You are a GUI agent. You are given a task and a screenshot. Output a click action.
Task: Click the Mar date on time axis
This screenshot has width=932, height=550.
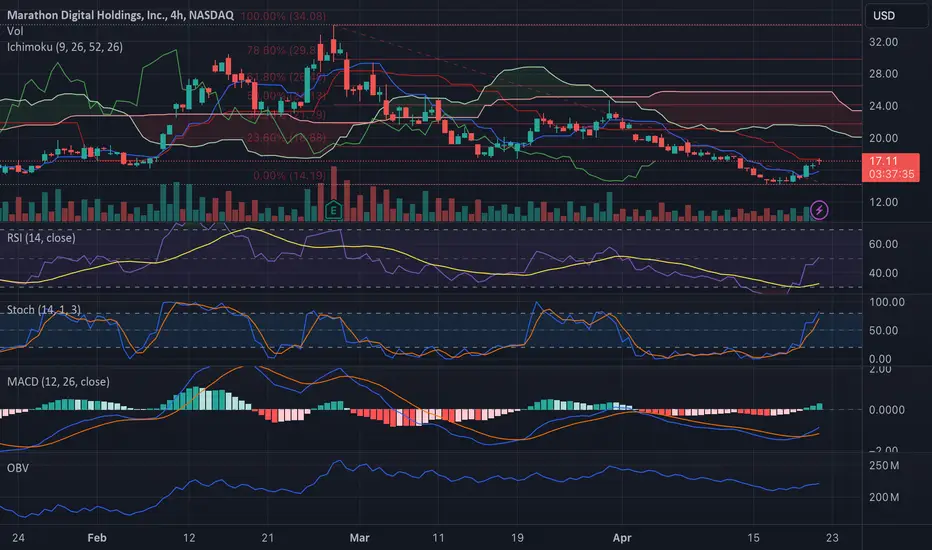[x=360, y=538]
